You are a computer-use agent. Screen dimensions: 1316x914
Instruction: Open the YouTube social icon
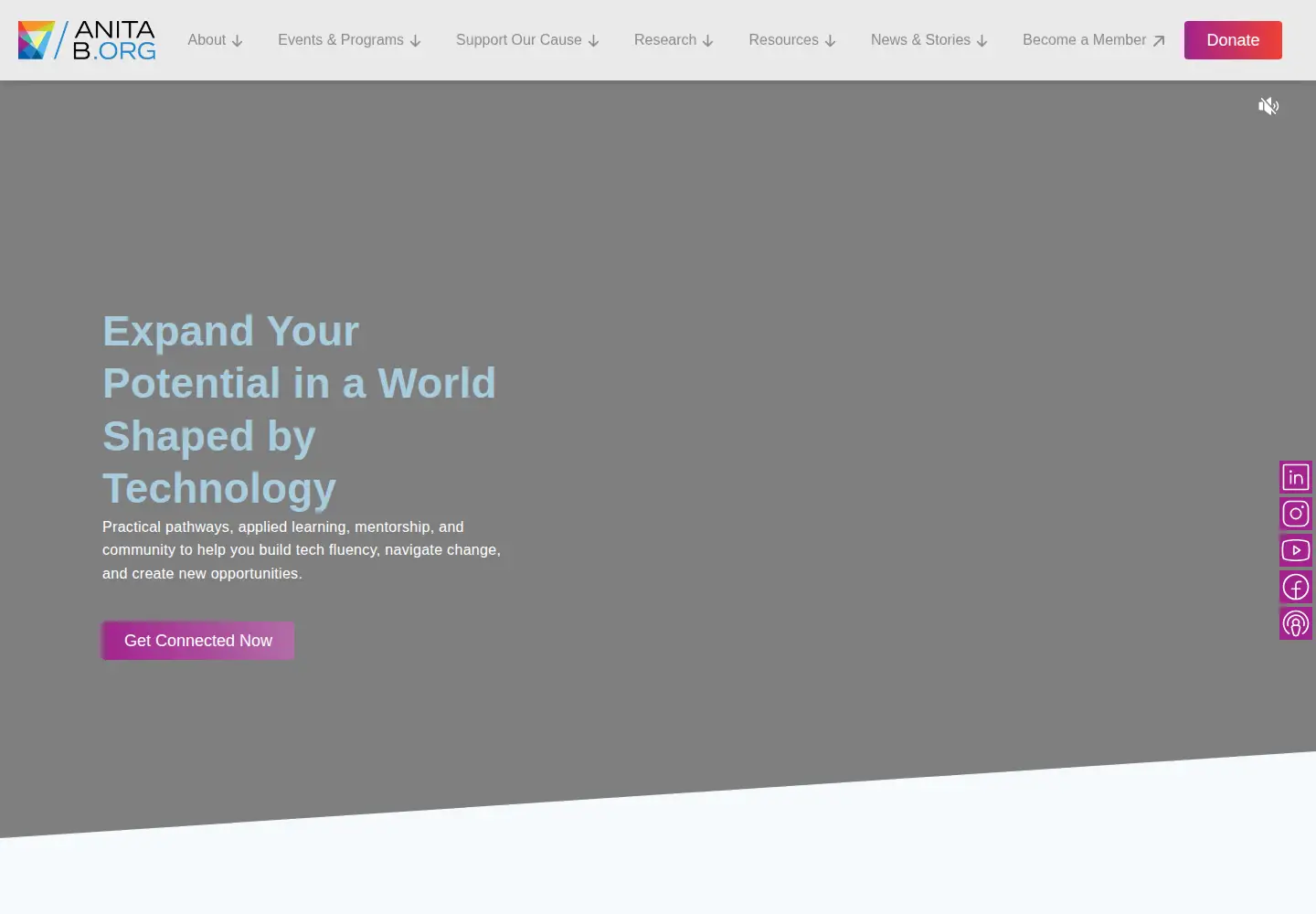[x=1296, y=550]
